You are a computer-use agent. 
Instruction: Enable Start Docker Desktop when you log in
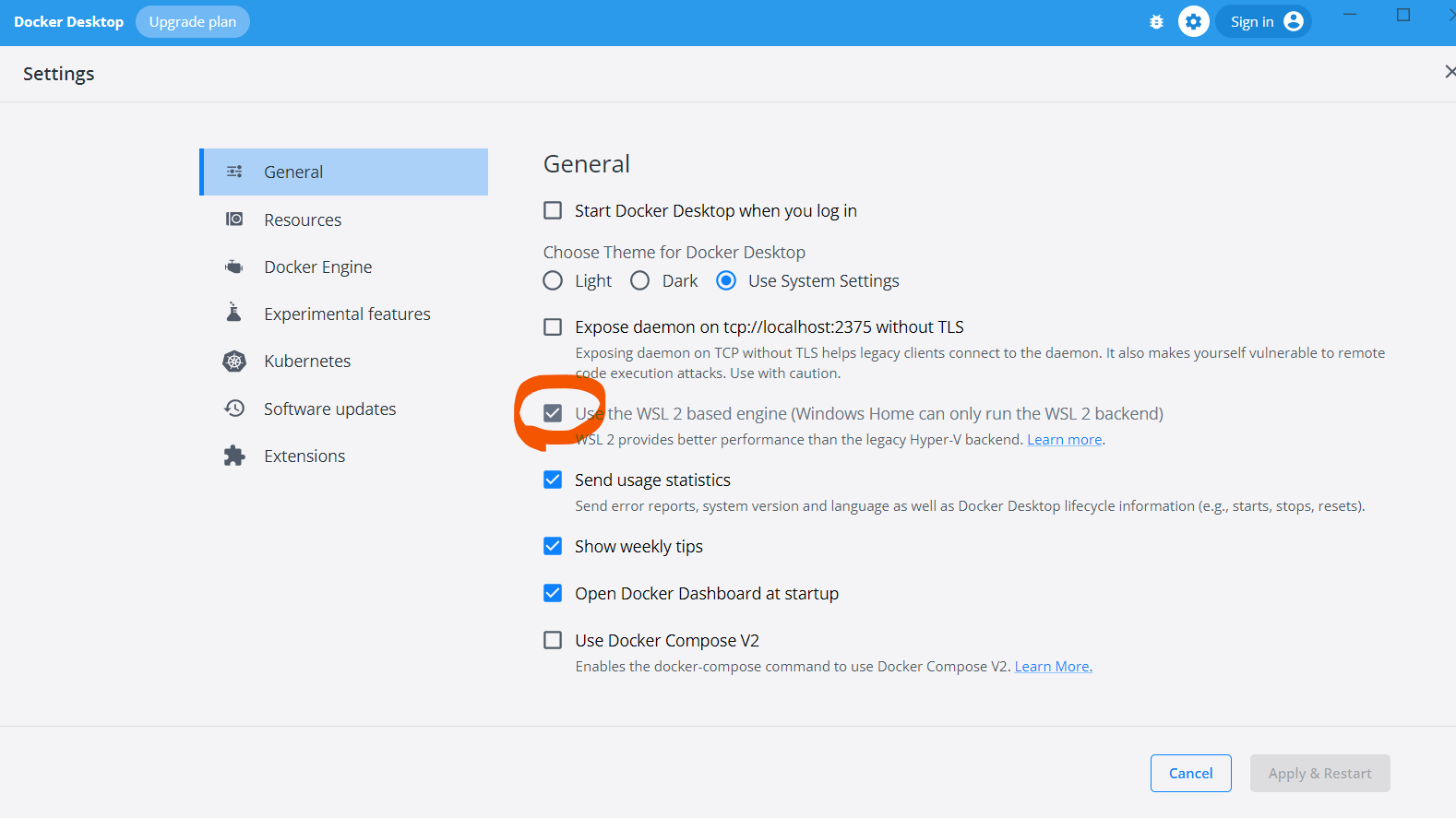tap(553, 210)
